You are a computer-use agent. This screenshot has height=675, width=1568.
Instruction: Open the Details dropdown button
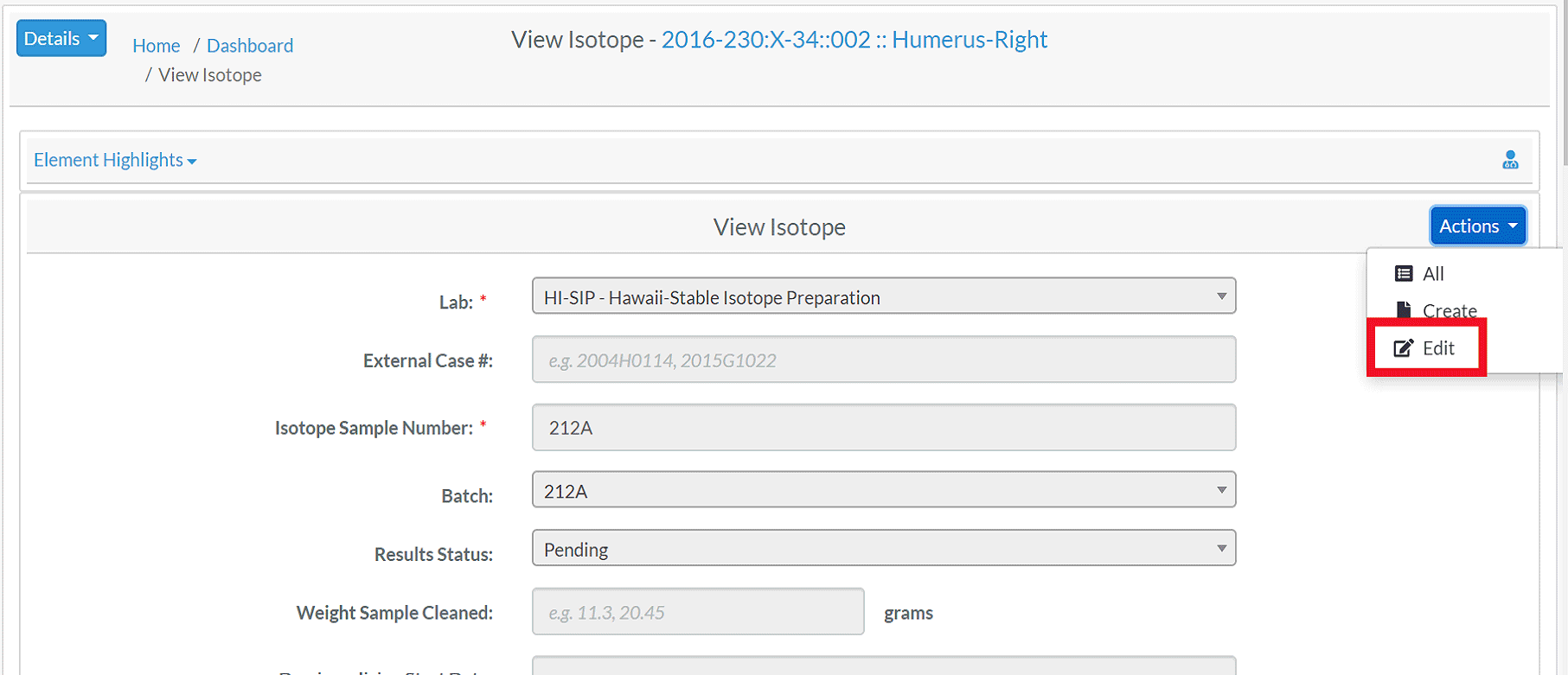[61, 38]
